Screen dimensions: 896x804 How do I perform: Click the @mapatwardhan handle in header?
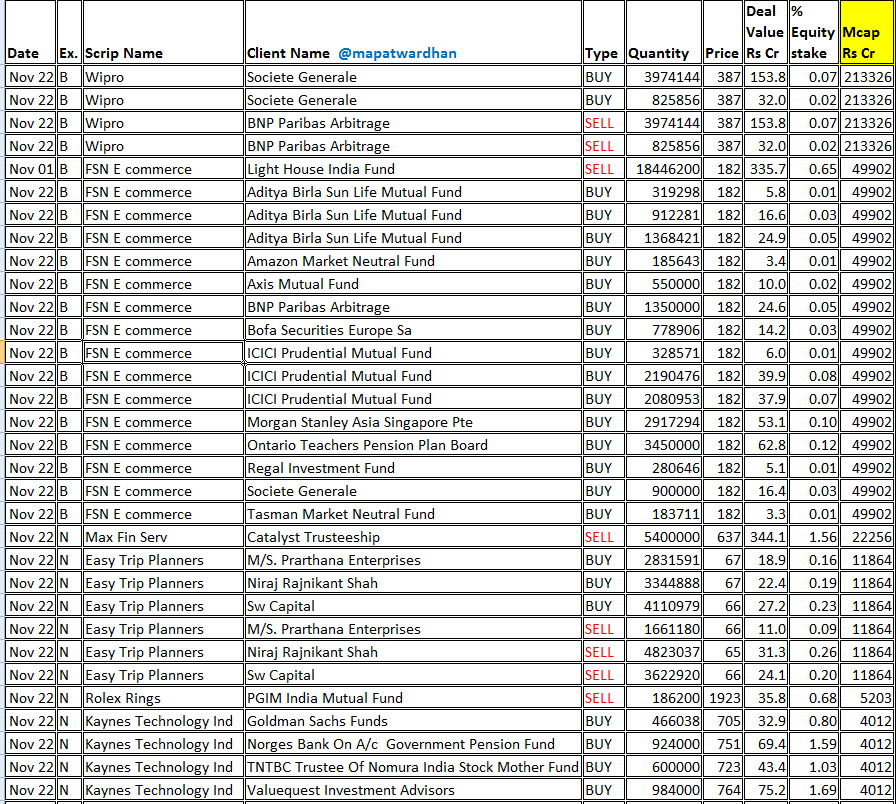click(397, 54)
